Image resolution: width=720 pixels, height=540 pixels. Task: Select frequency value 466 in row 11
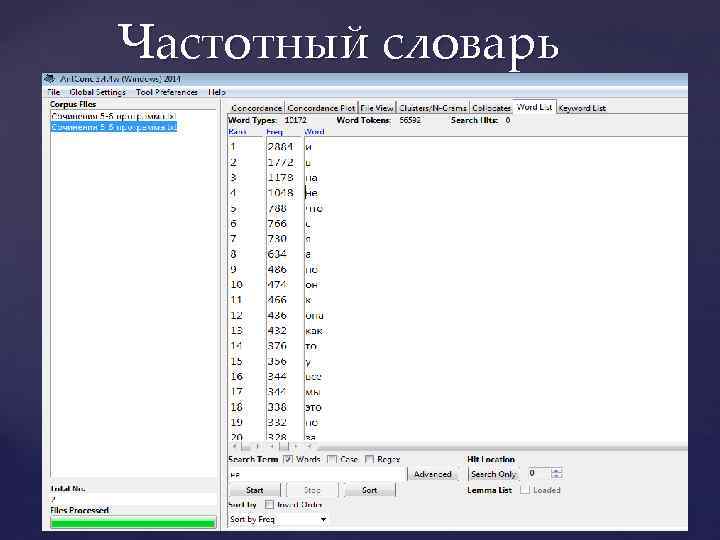point(277,300)
